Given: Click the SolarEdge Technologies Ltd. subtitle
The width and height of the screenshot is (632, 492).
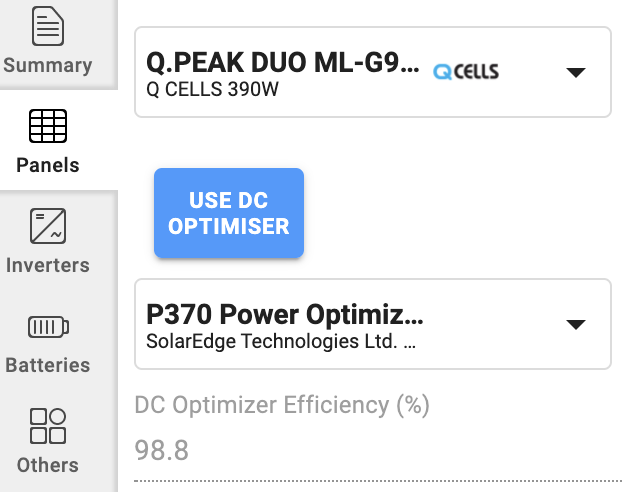Looking at the screenshot, I should (x=281, y=341).
